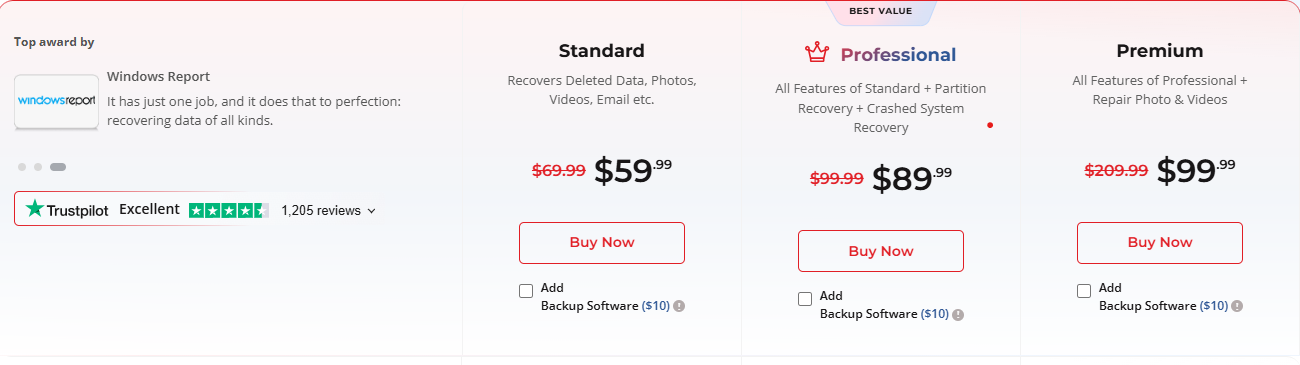Select the first carousel dot

tap(22, 166)
